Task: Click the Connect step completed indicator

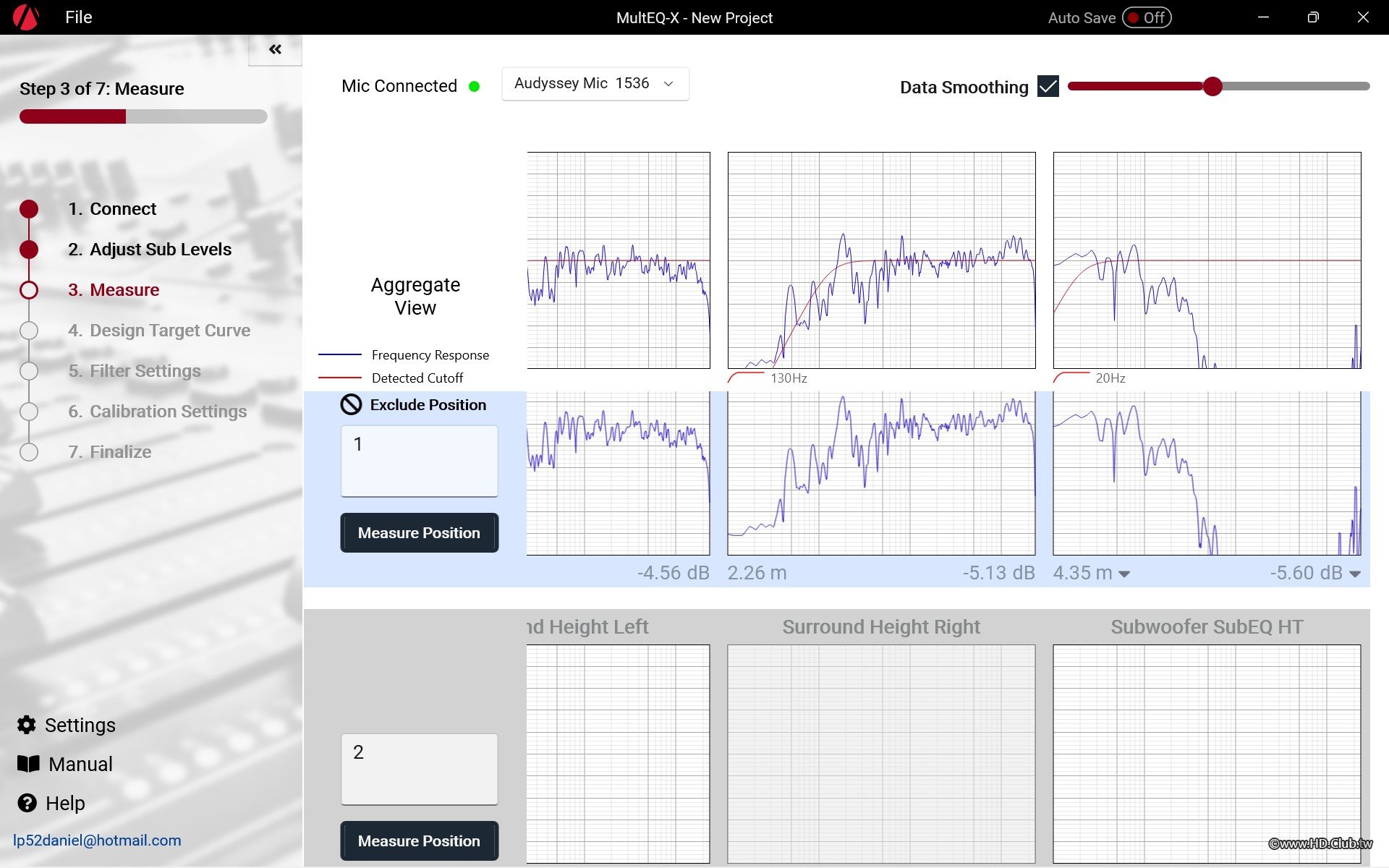Action: tap(29, 209)
